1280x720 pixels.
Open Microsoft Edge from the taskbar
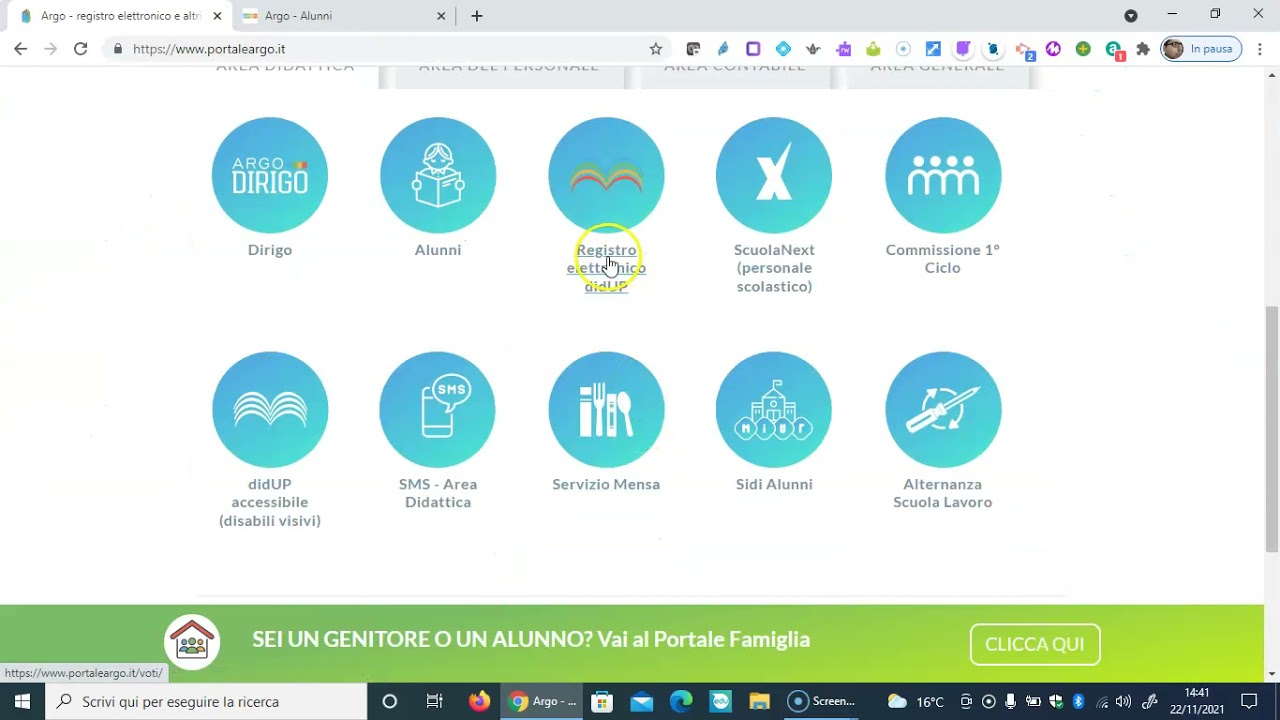coord(681,701)
